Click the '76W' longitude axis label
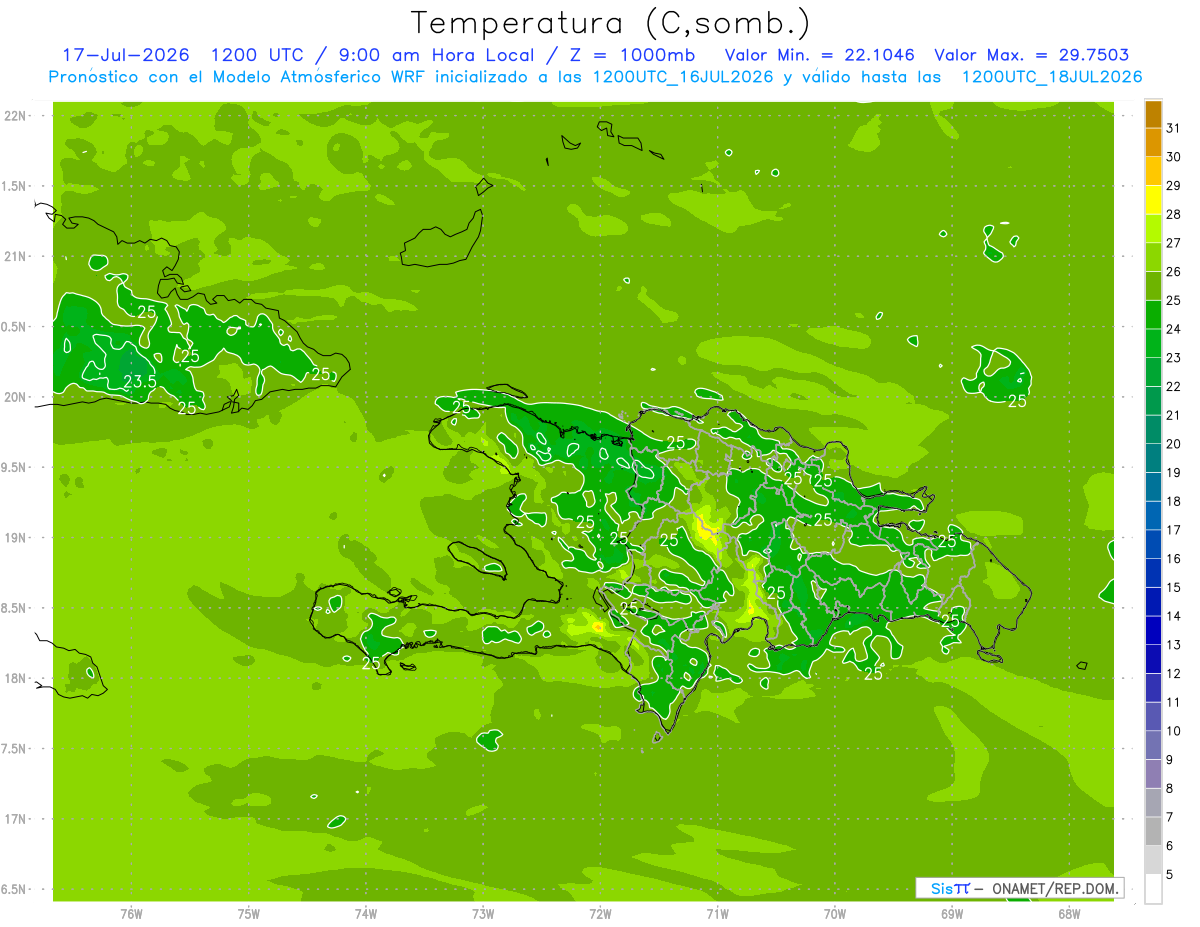1200x927 pixels. (131, 913)
